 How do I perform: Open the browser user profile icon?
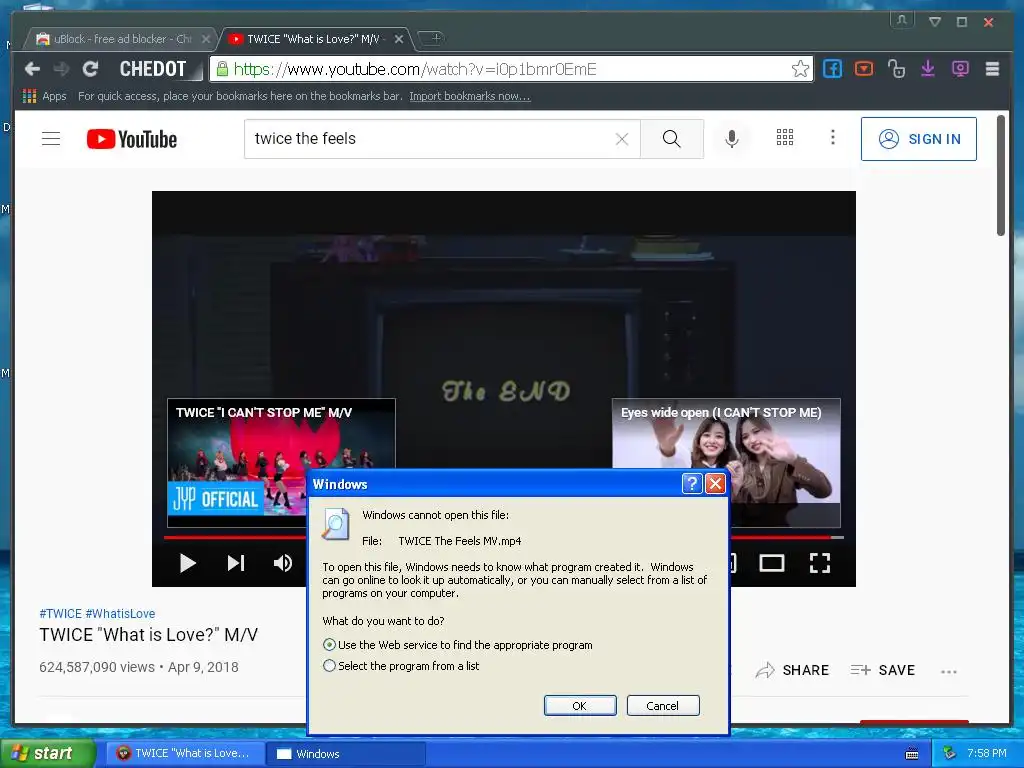901,20
